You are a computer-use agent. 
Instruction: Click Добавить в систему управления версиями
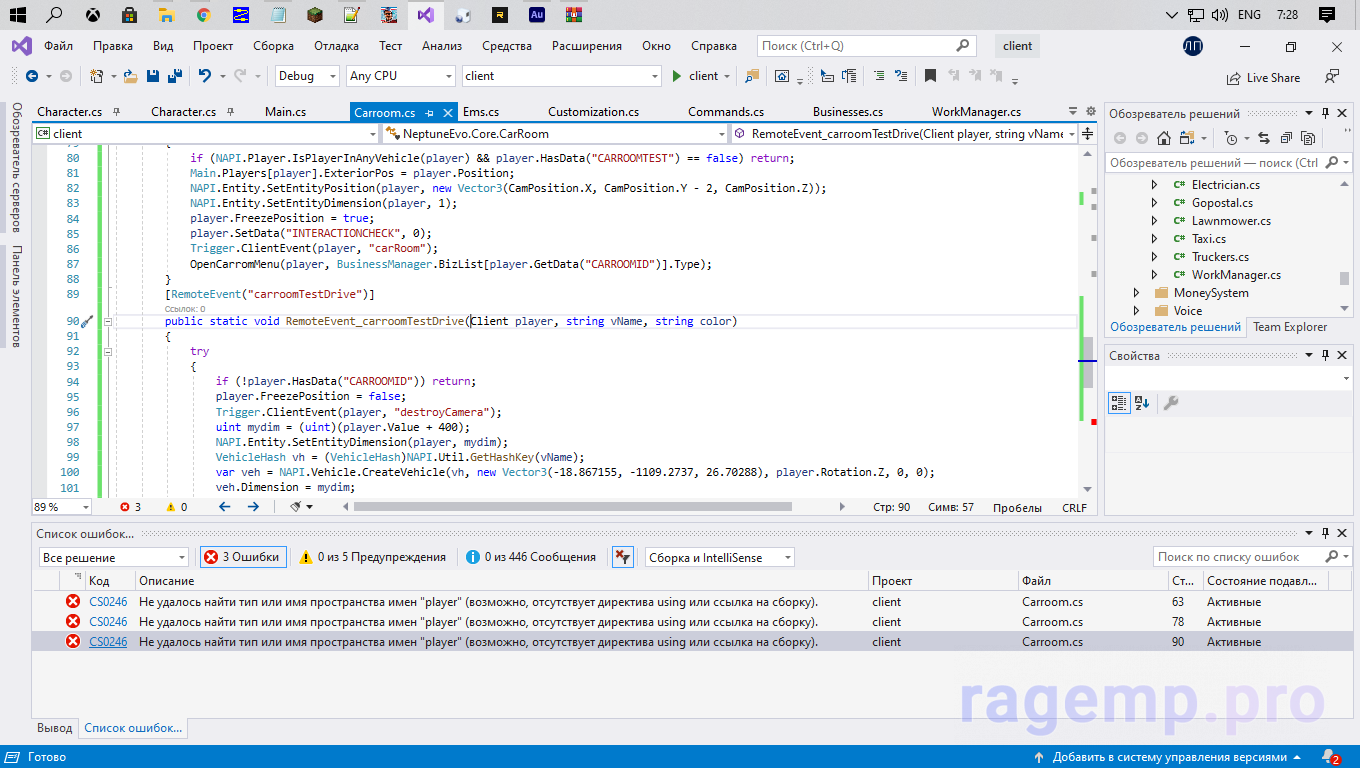[x=1169, y=757]
